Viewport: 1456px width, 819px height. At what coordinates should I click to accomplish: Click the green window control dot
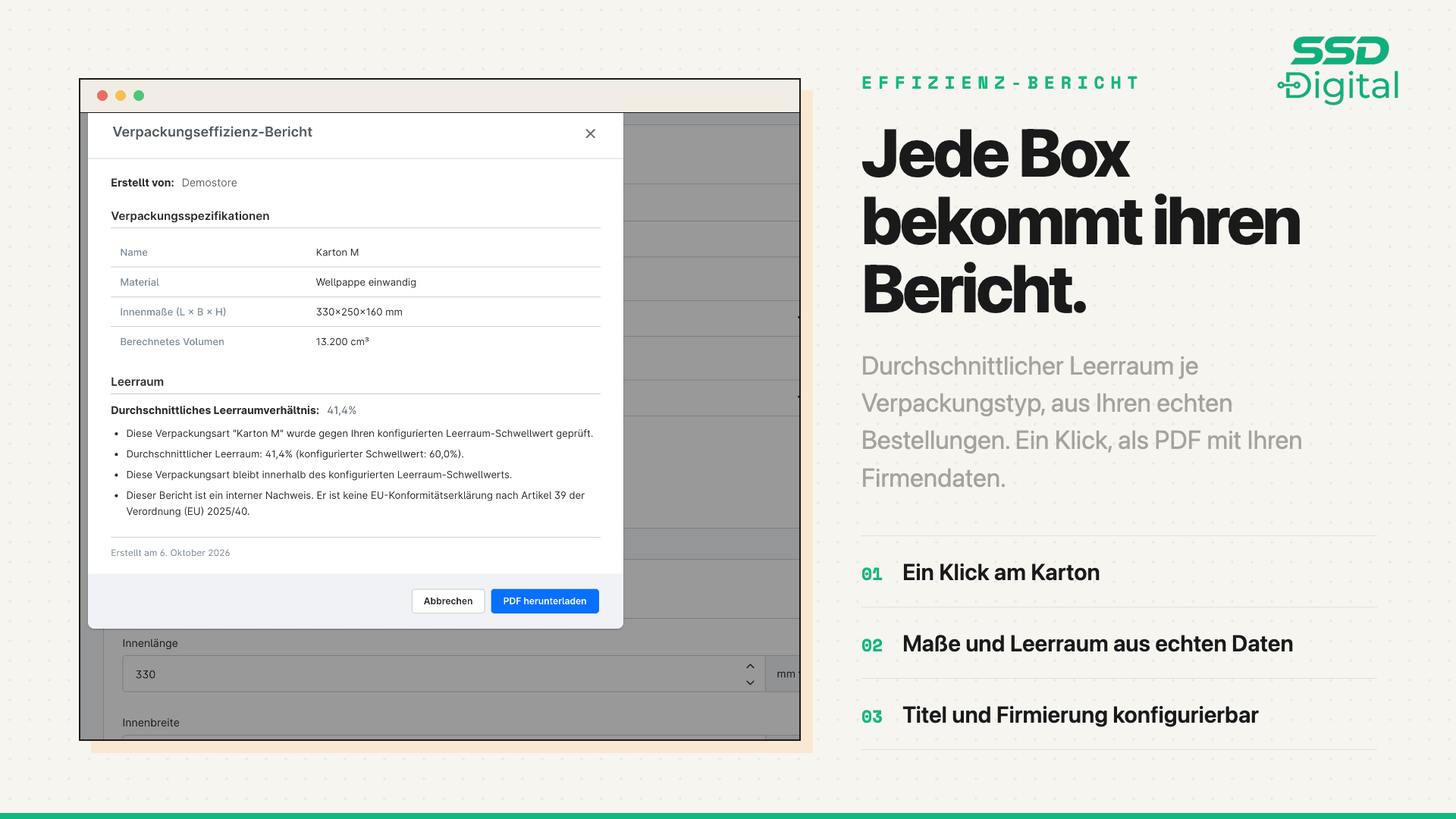[139, 96]
